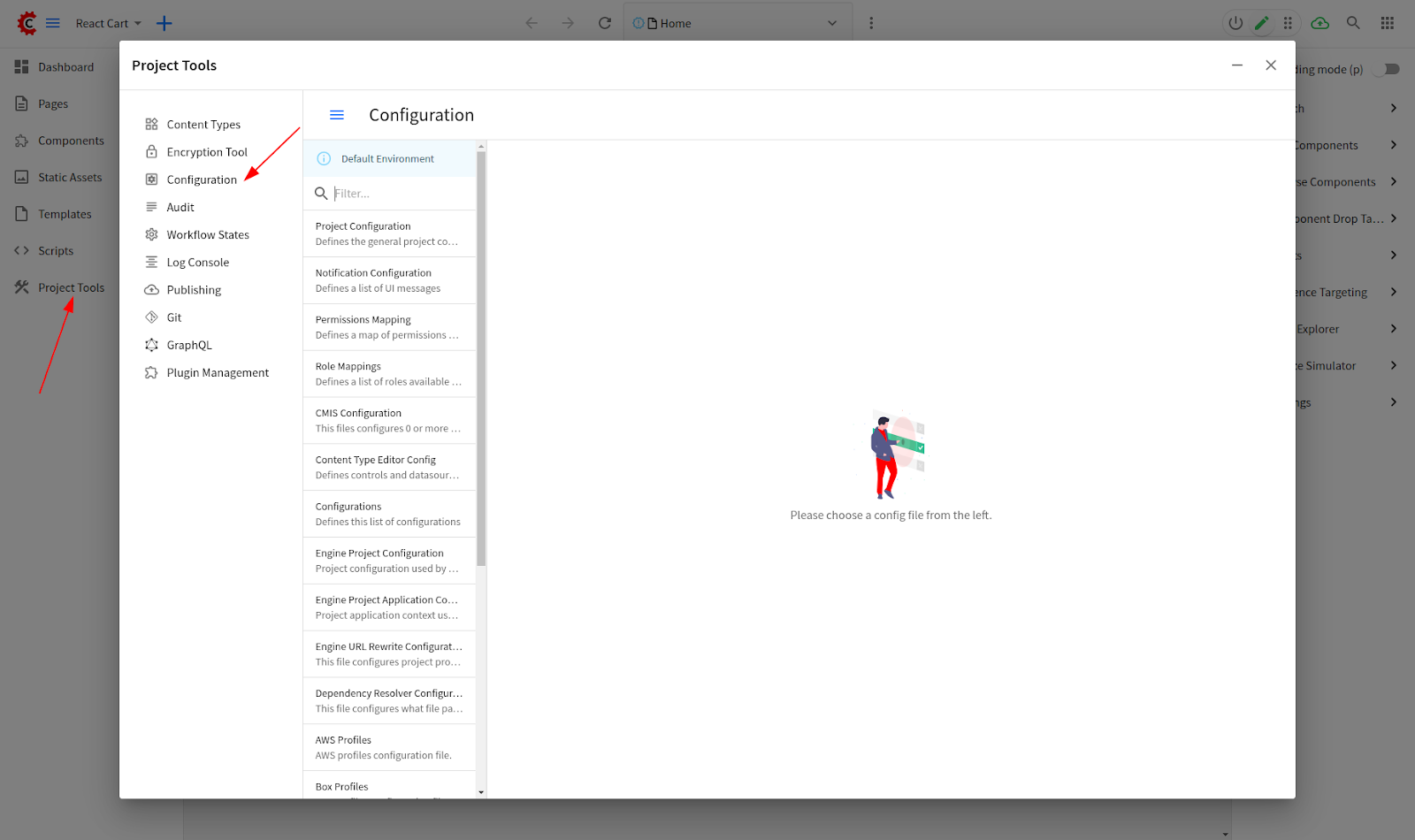The width and height of the screenshot is (1415, 840).
Task: Click the GraphQL icon
Action: coord(151,345)
